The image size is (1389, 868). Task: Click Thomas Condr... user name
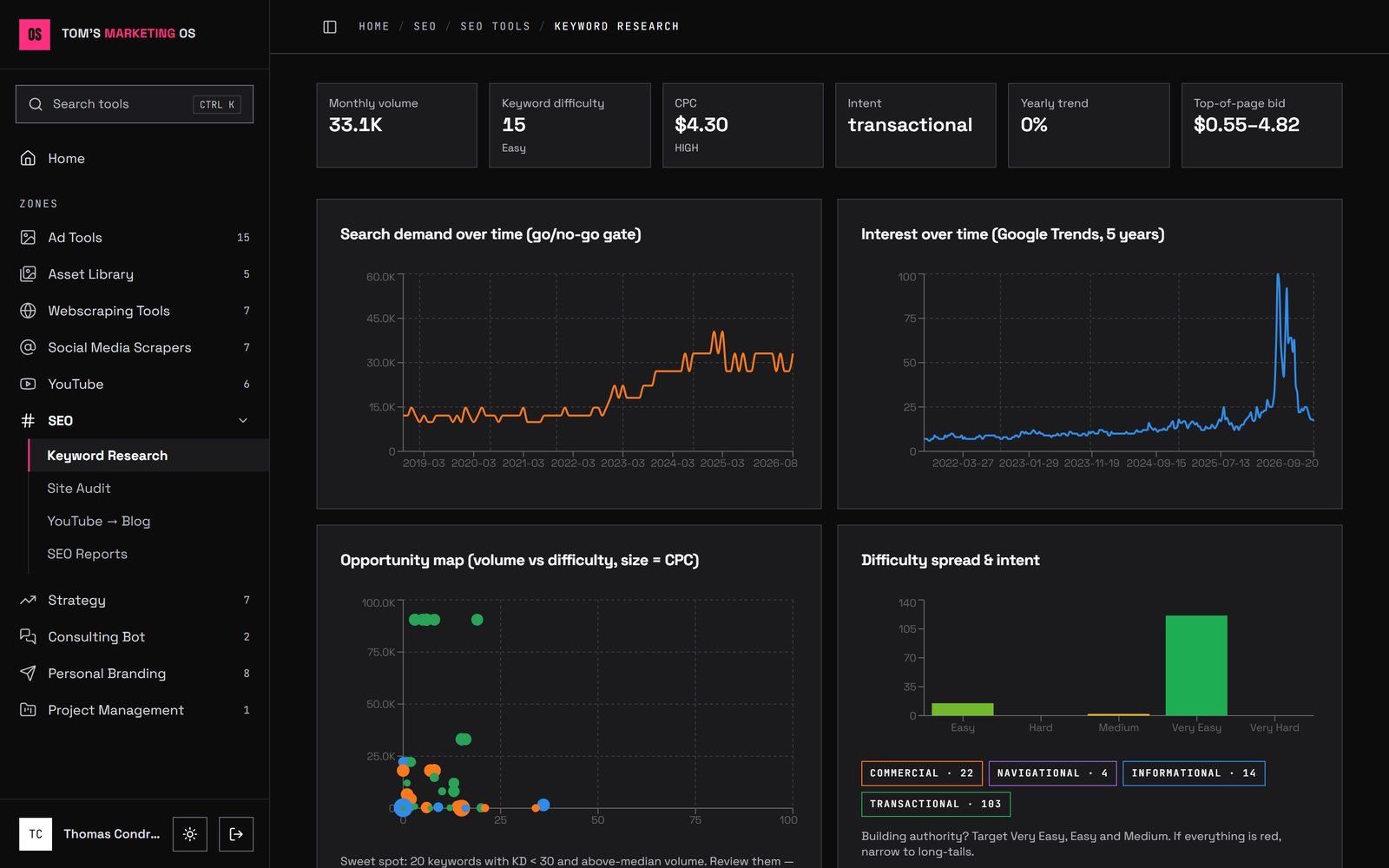click(x=111, y=834)
